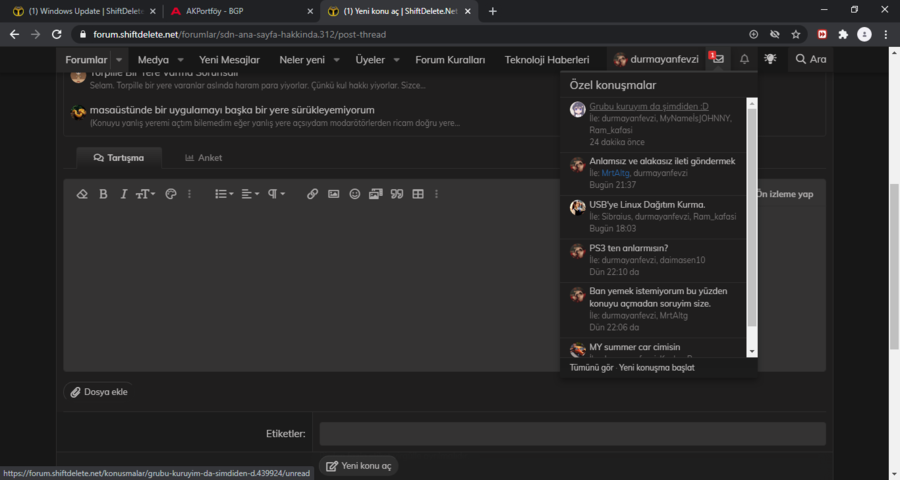Expand the Forumlar dropdown arrow
900x480 pixels.
pos(119,60)
